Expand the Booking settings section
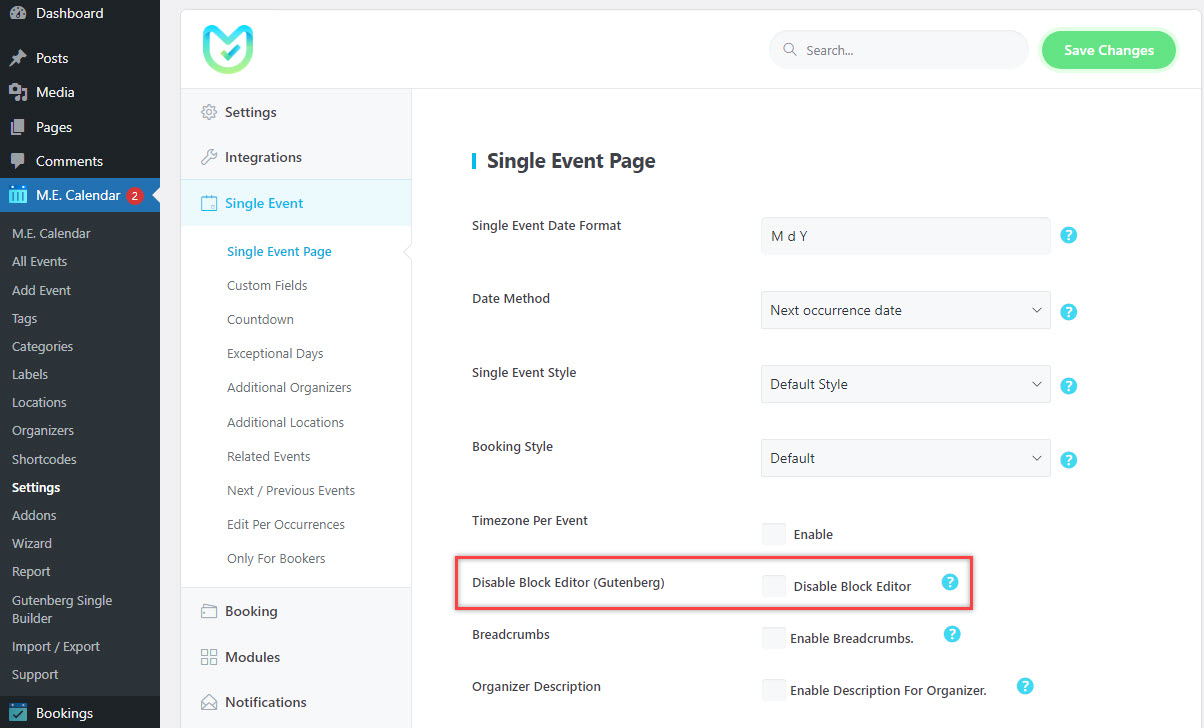This screenshot has width=1204, height=728. coord(296,611)
